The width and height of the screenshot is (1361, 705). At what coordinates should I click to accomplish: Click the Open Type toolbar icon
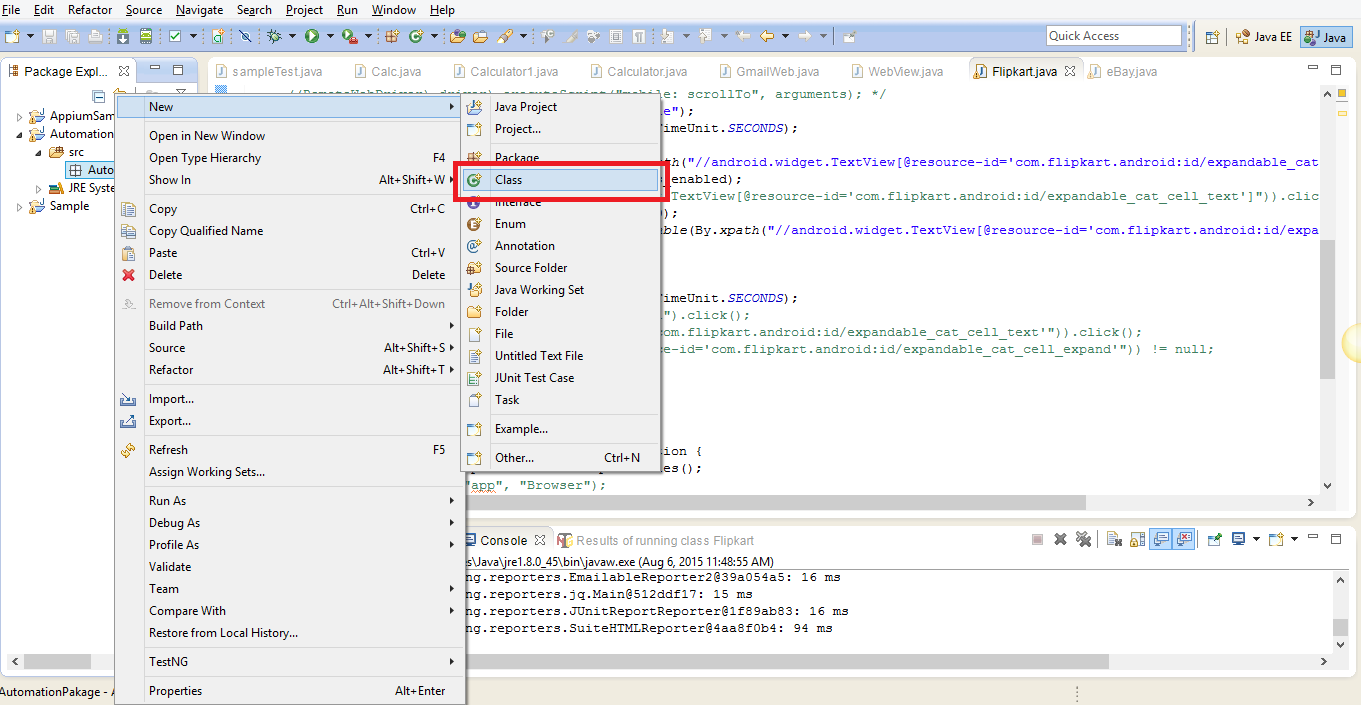click(x=458, y=36)
